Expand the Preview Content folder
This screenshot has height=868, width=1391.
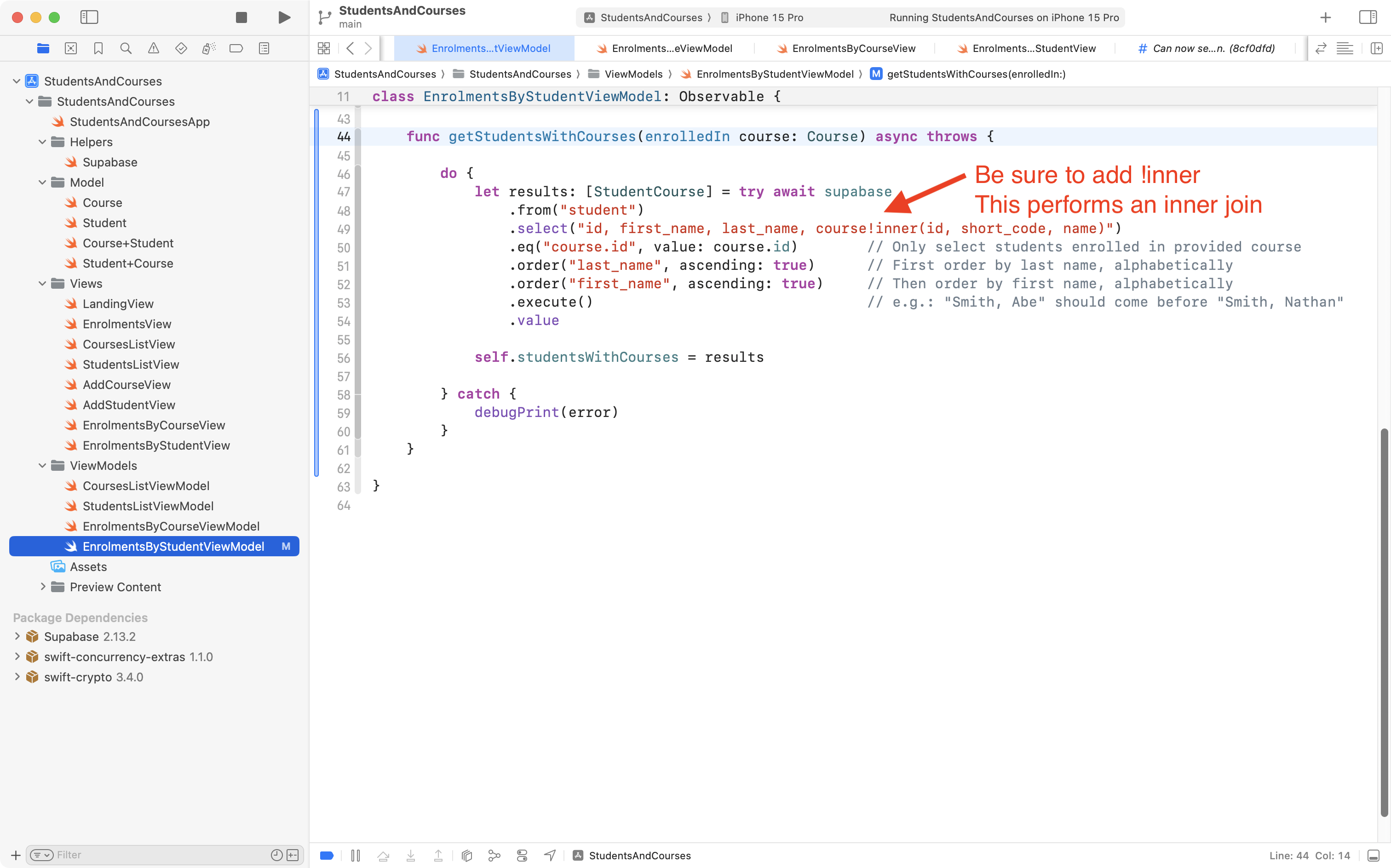pos(42,587)
